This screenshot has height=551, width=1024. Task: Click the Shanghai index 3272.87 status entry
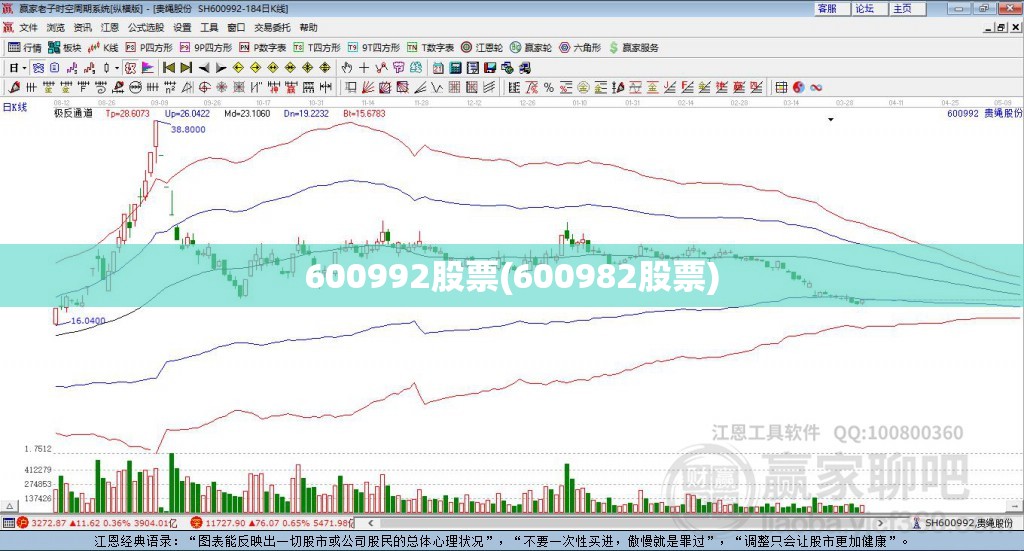[x=97, y=523]
